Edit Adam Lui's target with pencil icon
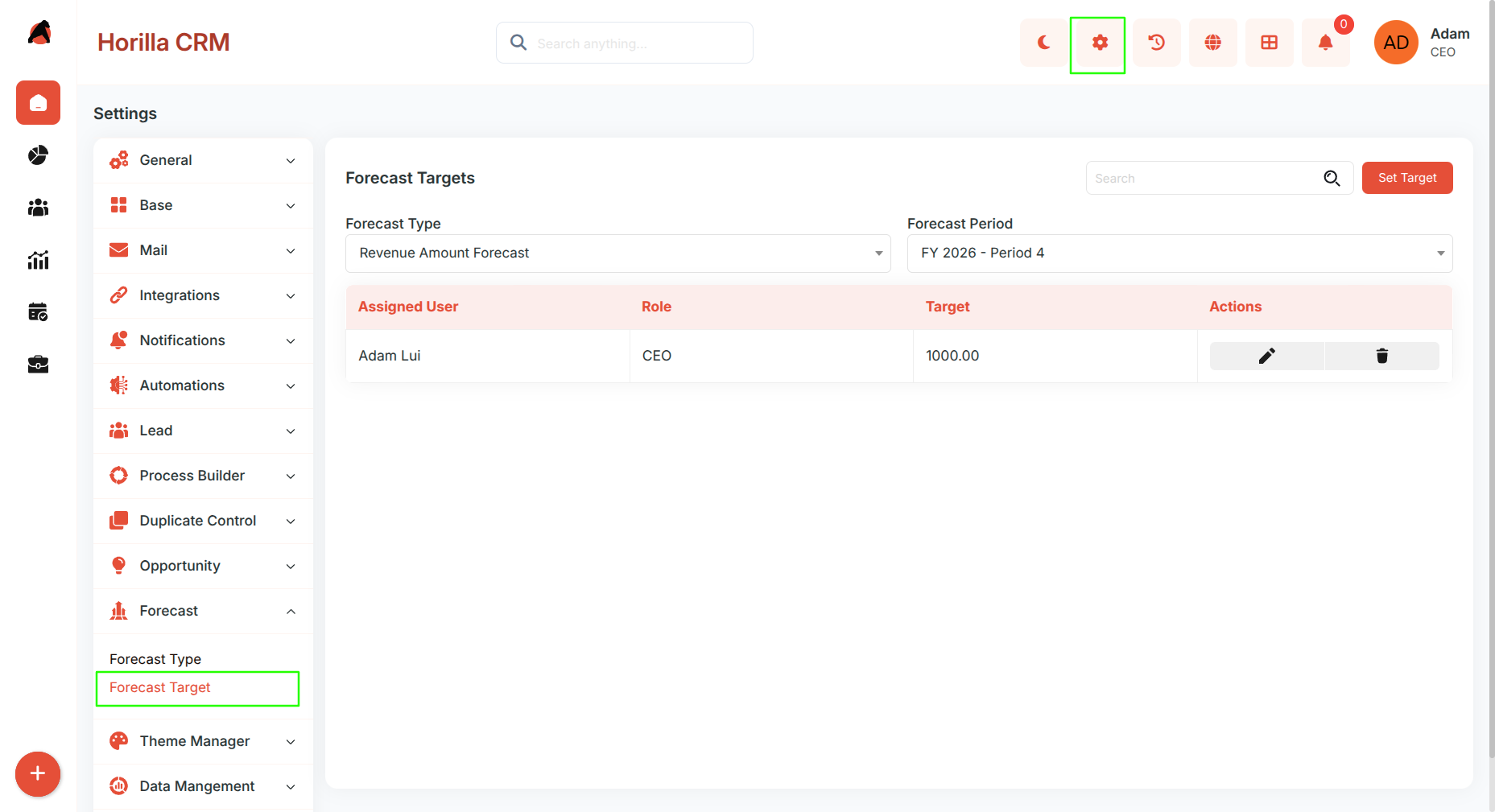 coord(1267,356)
